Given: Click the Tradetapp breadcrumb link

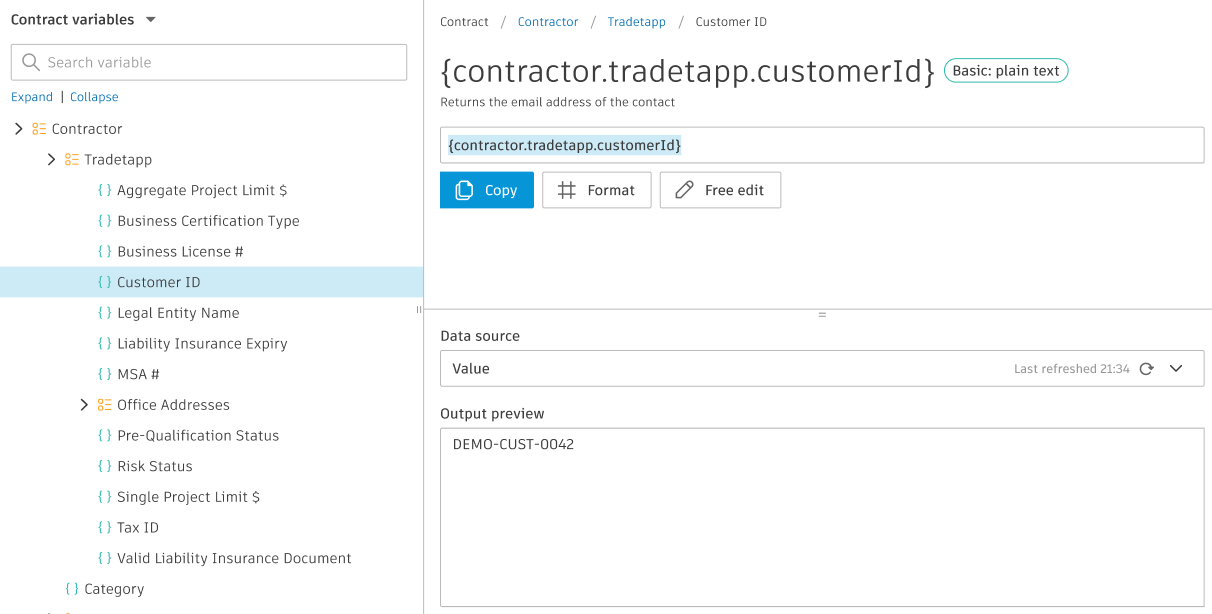Looking at the screenshot, I should [636, 21].
